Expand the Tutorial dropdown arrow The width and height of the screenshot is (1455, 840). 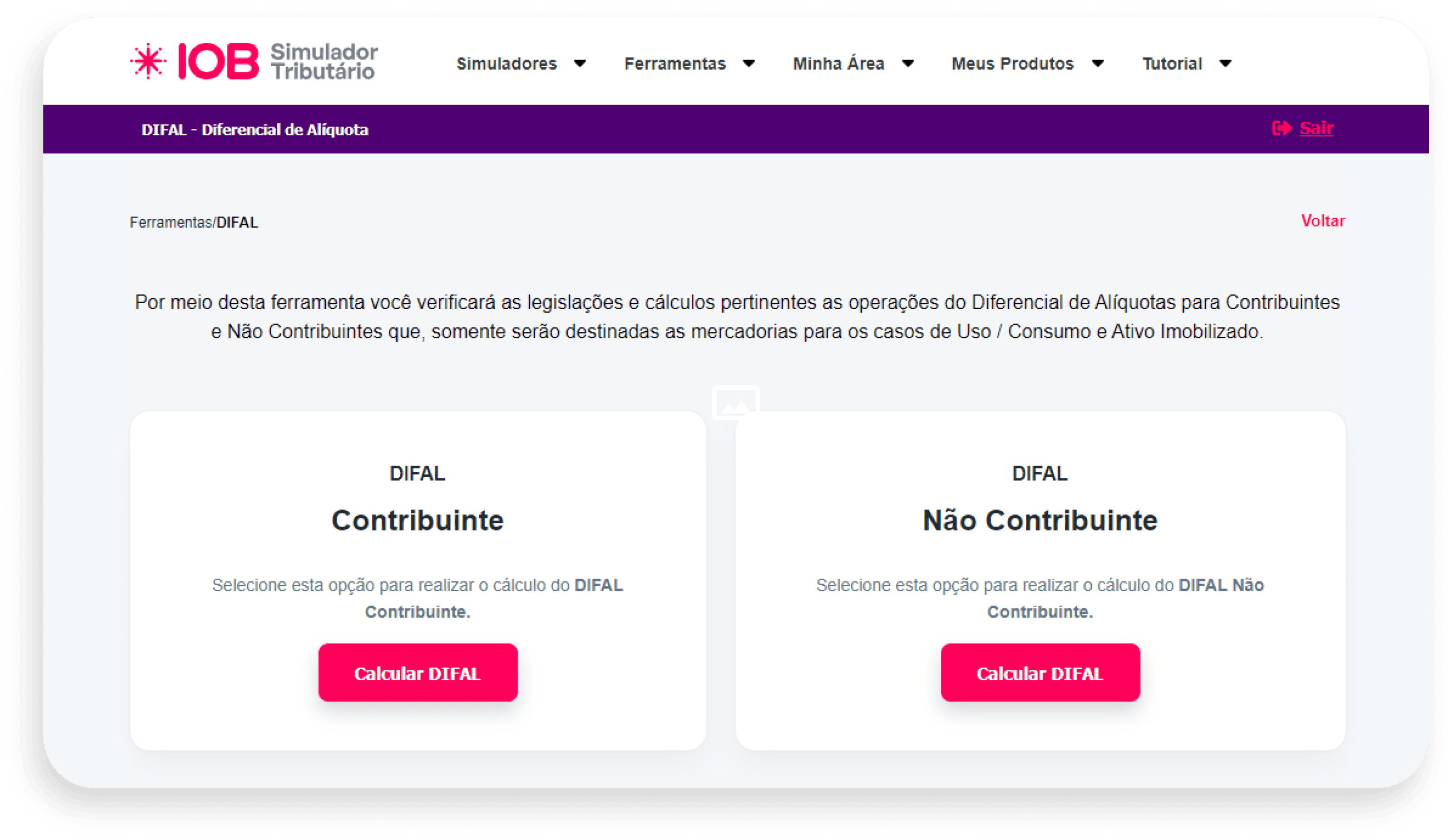pos(1225,63)
